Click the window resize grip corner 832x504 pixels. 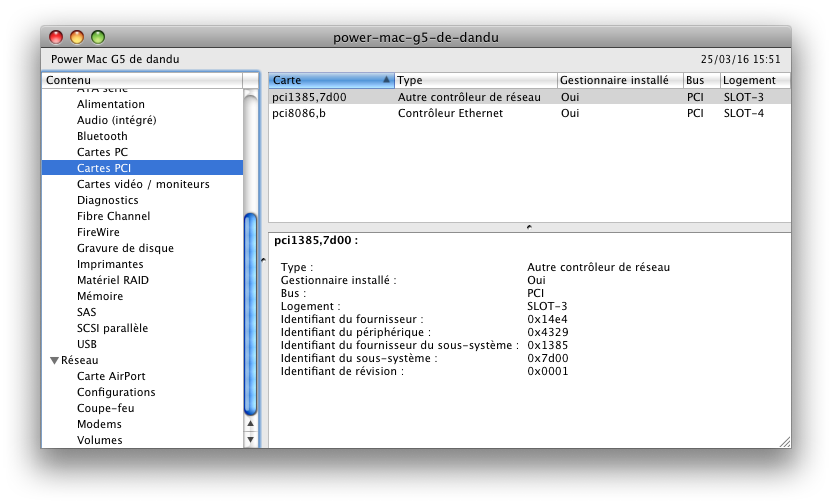[x=785, y=442]
